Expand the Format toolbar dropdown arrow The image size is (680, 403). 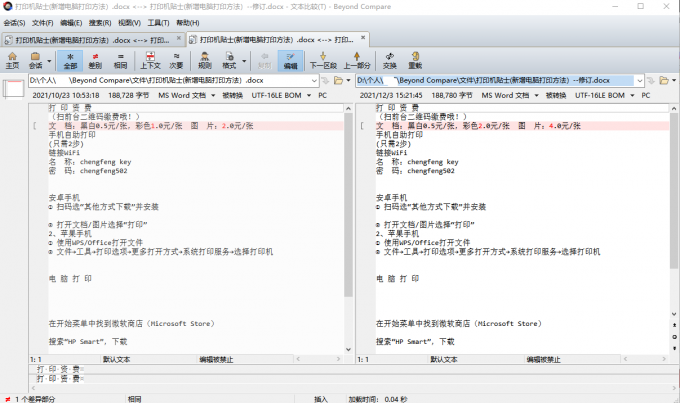pos(244,60)
